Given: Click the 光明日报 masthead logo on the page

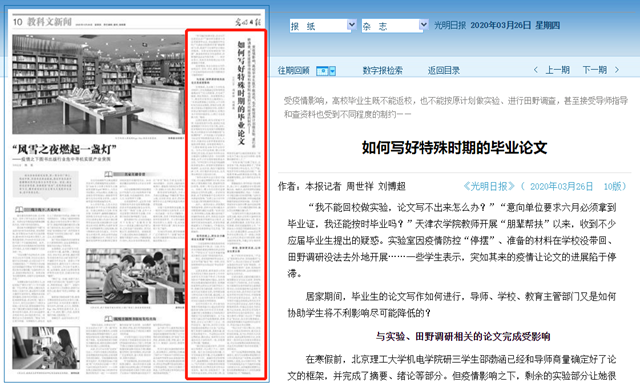Looking at the screenshot, I should tap(248, 22).
